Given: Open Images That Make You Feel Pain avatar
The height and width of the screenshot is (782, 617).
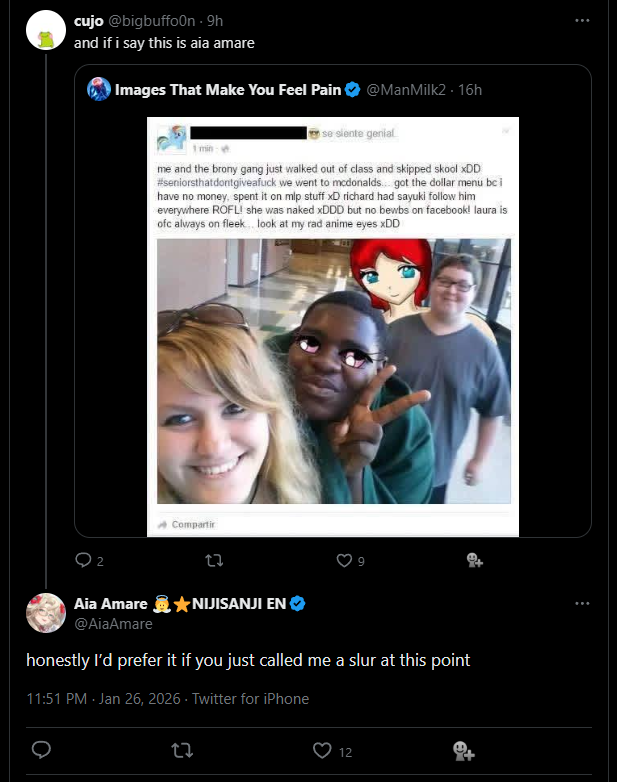Looking at the screenshot, I should (x=99, y=89).
